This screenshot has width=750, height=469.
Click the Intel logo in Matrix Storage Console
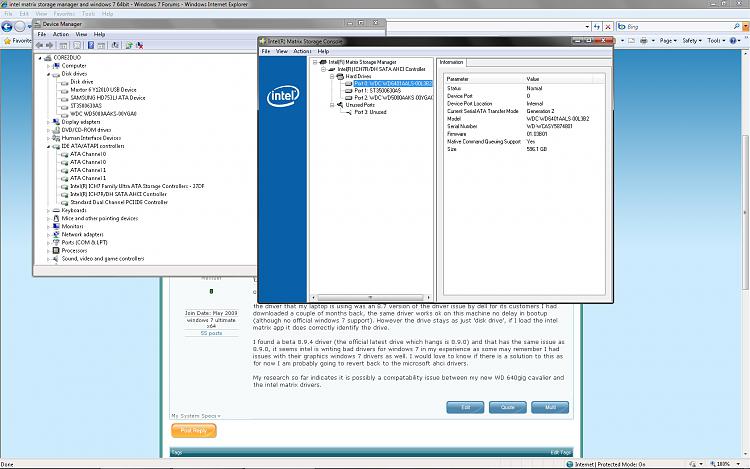tap(283, 96)
